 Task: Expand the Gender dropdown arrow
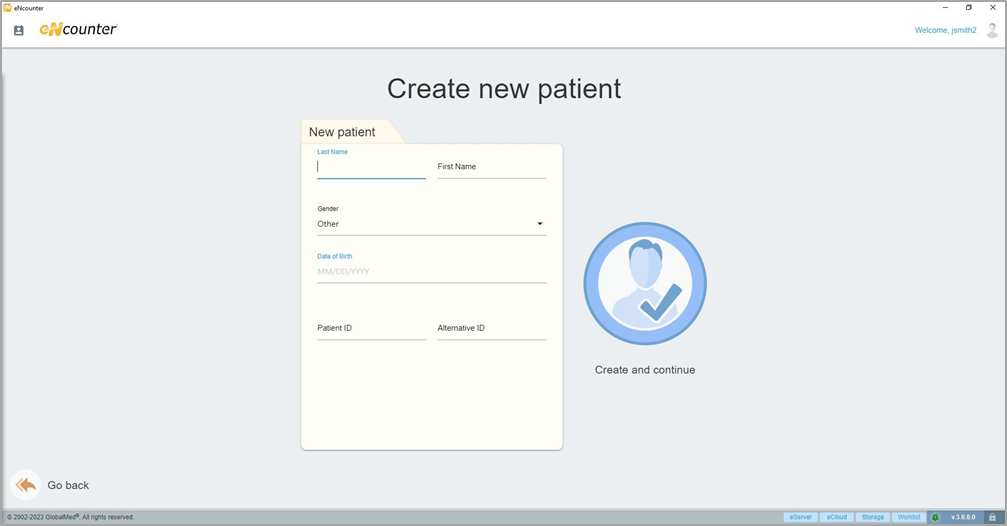pyautogui.click(x=540, y=224)
